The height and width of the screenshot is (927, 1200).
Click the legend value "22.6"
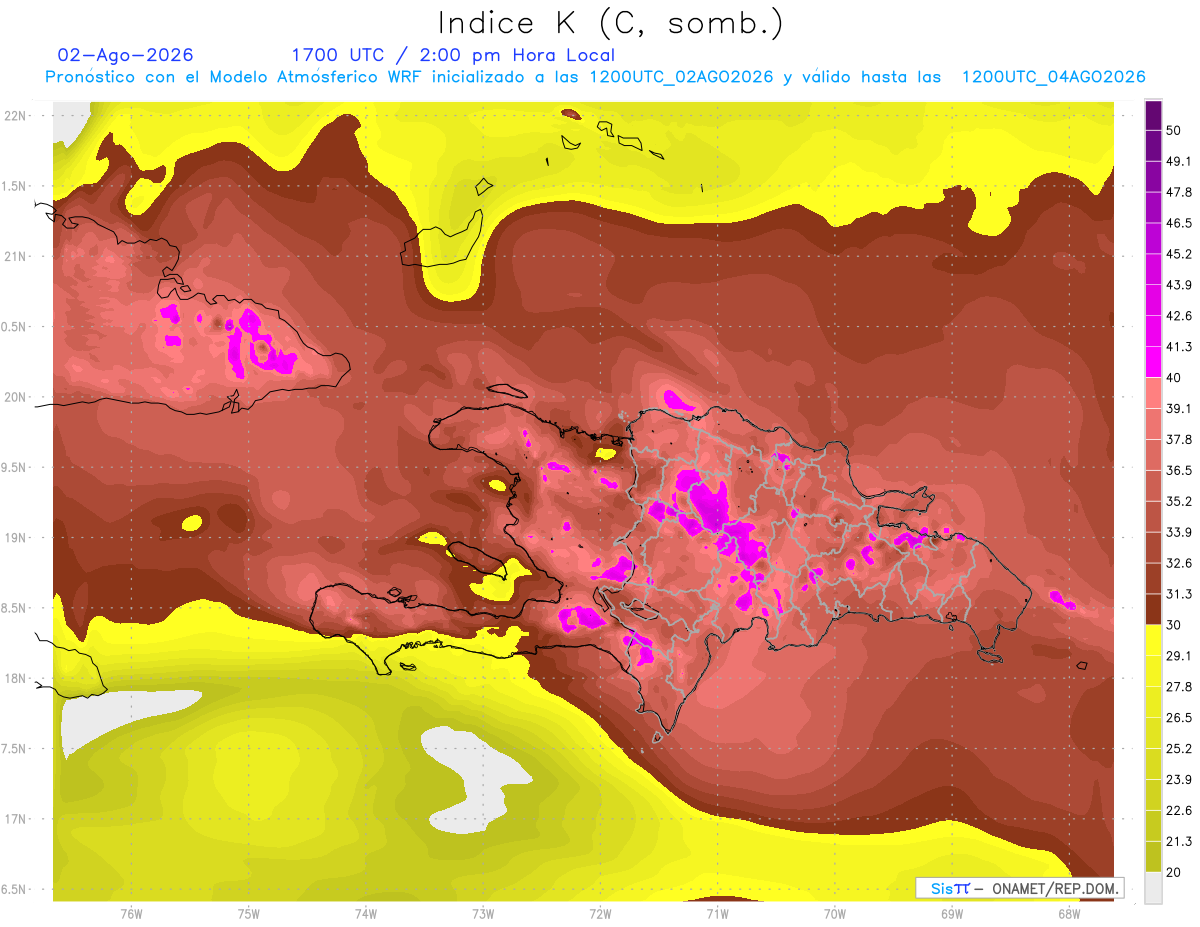pos(1179,811)
